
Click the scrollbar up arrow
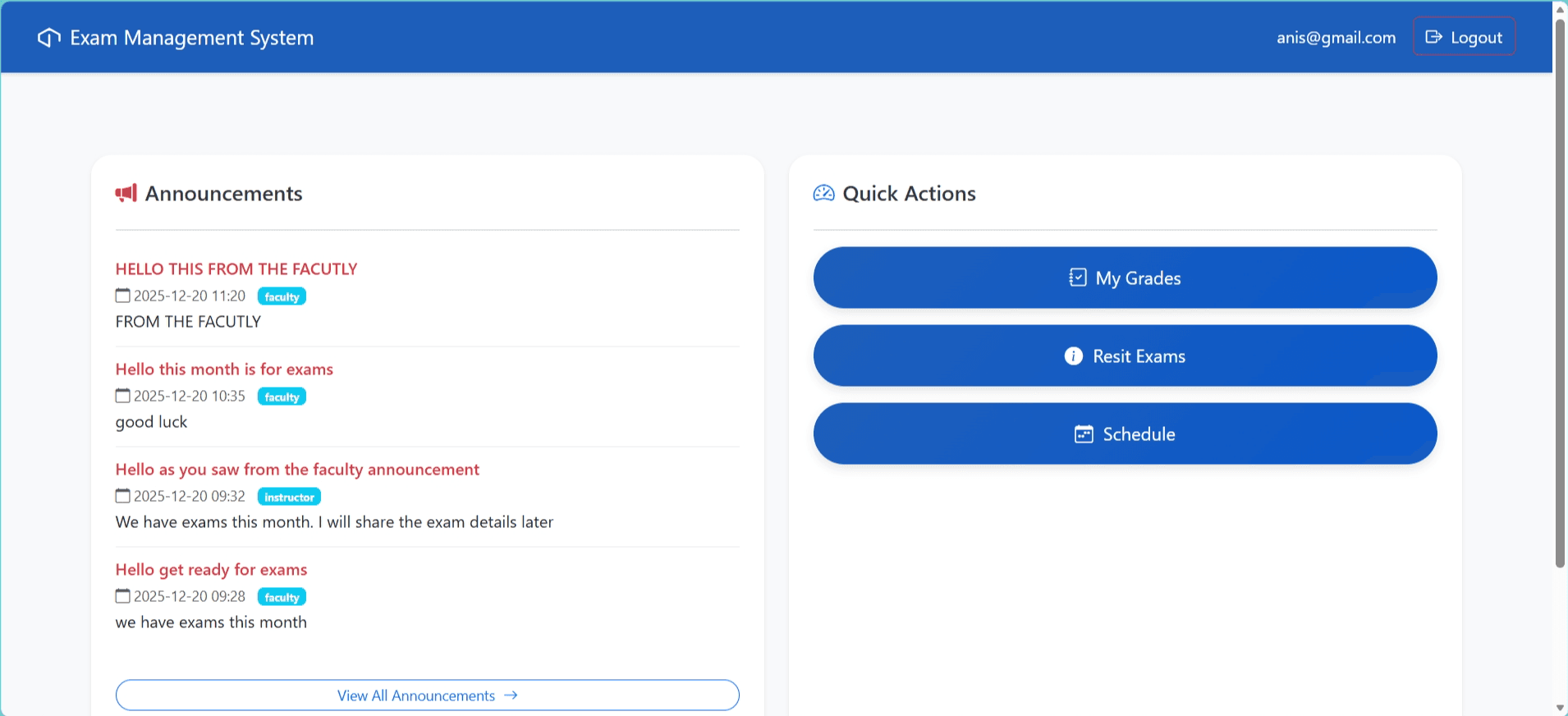(x=1561, y=9)
